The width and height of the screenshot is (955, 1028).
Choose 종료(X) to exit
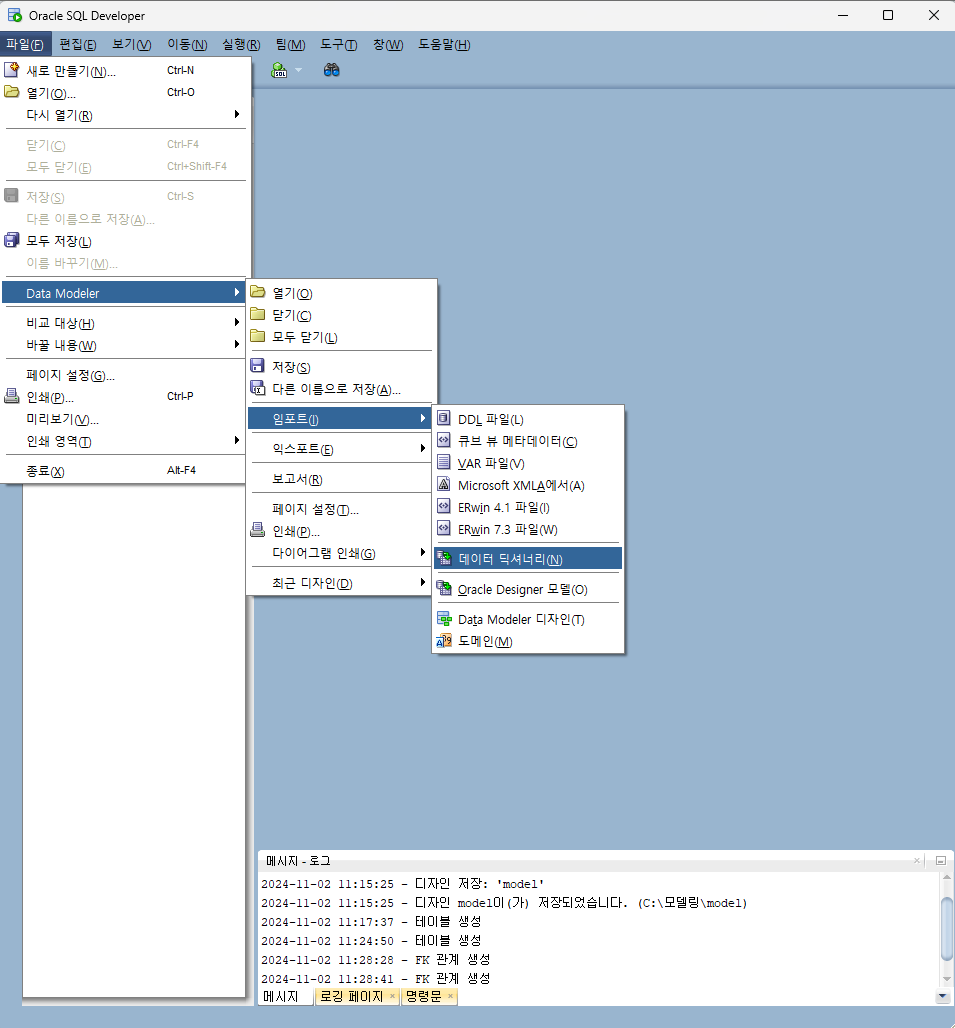(125, 470)
